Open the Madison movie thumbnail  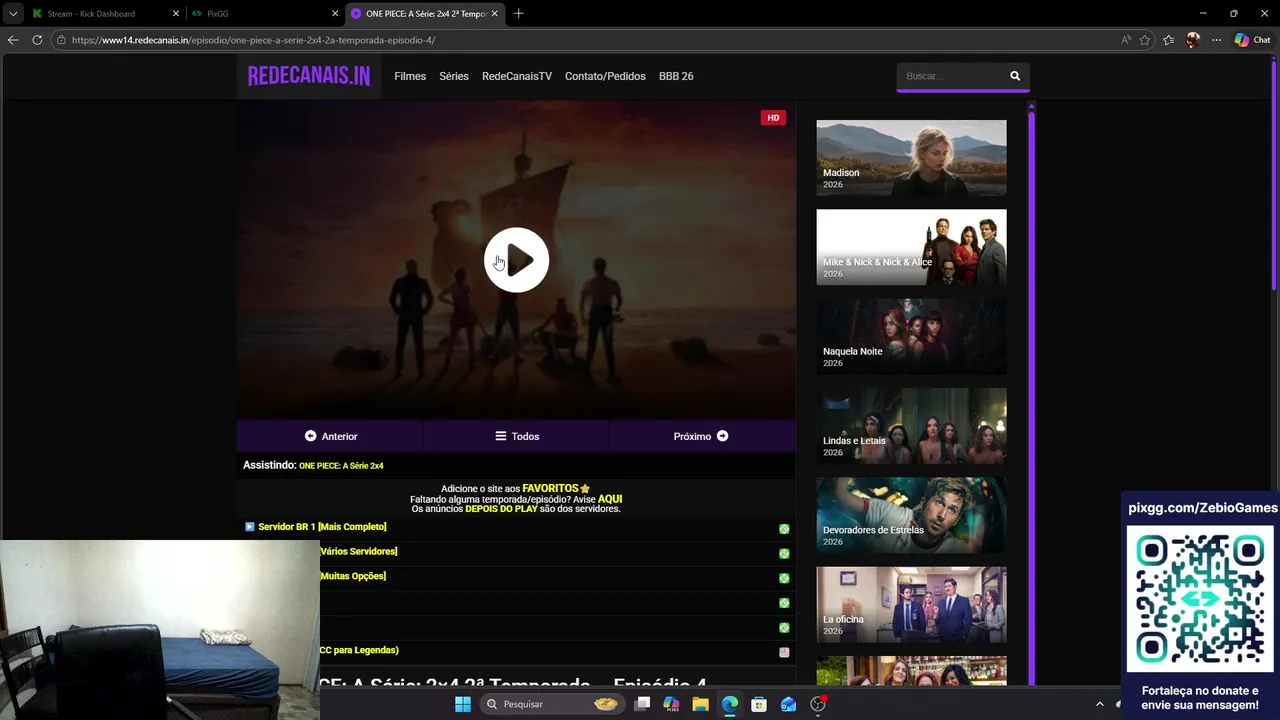click(911, 157)
